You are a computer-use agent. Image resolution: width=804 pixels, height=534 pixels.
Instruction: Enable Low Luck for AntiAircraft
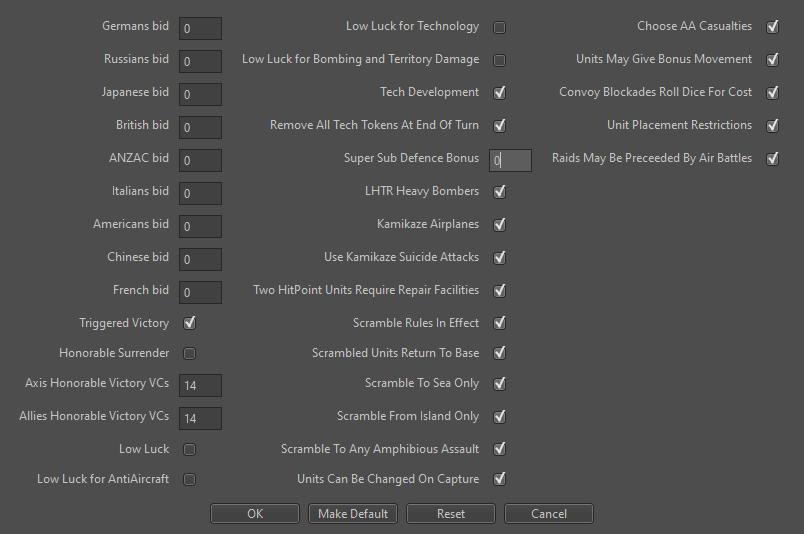pos(190,479)
